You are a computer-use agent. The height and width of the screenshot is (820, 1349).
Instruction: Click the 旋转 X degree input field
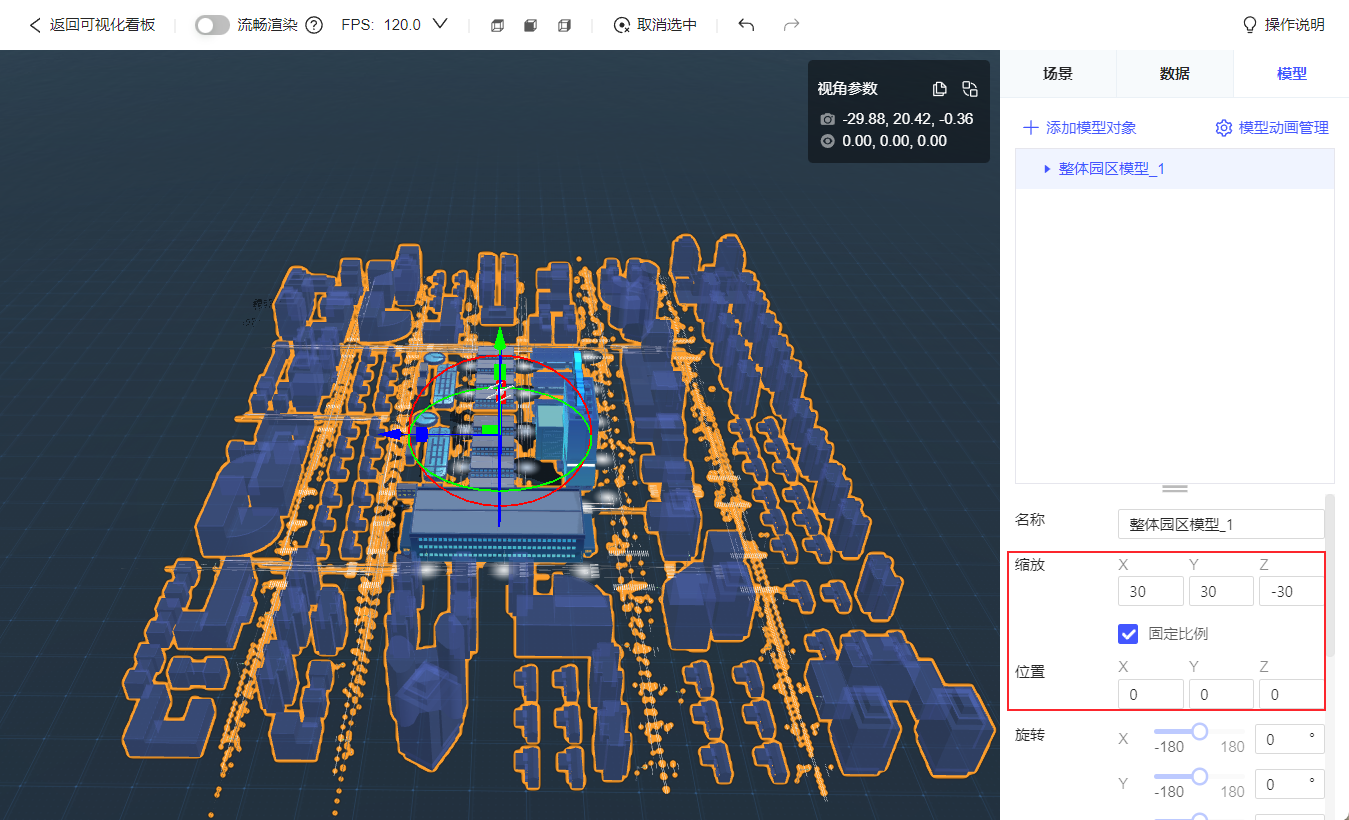pos(1289,739)
